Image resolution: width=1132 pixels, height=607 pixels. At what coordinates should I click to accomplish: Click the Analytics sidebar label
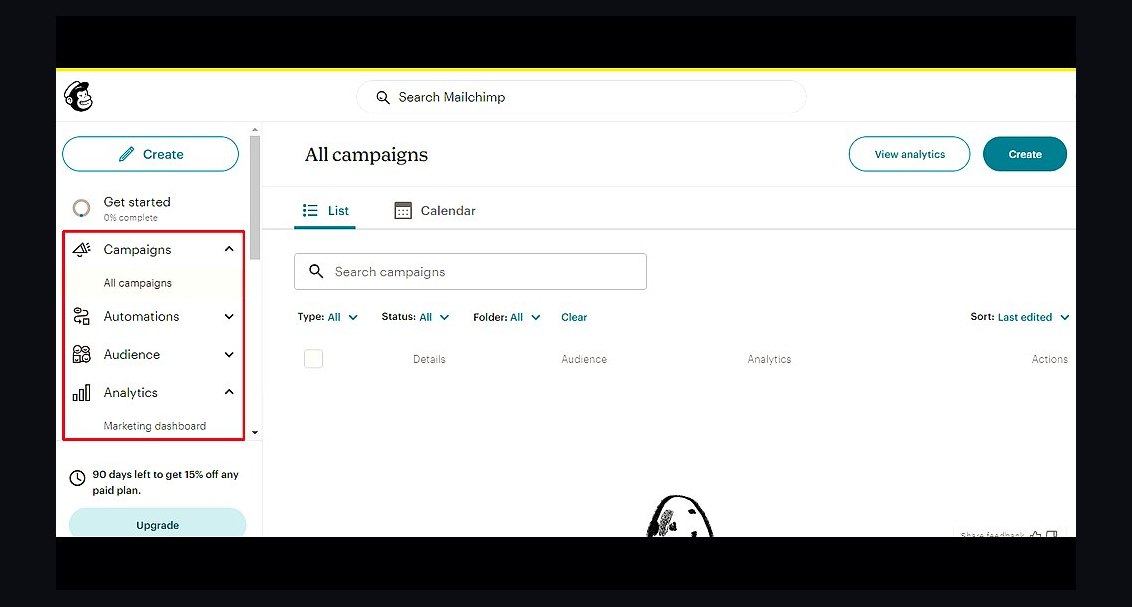[x=130, y=393]
